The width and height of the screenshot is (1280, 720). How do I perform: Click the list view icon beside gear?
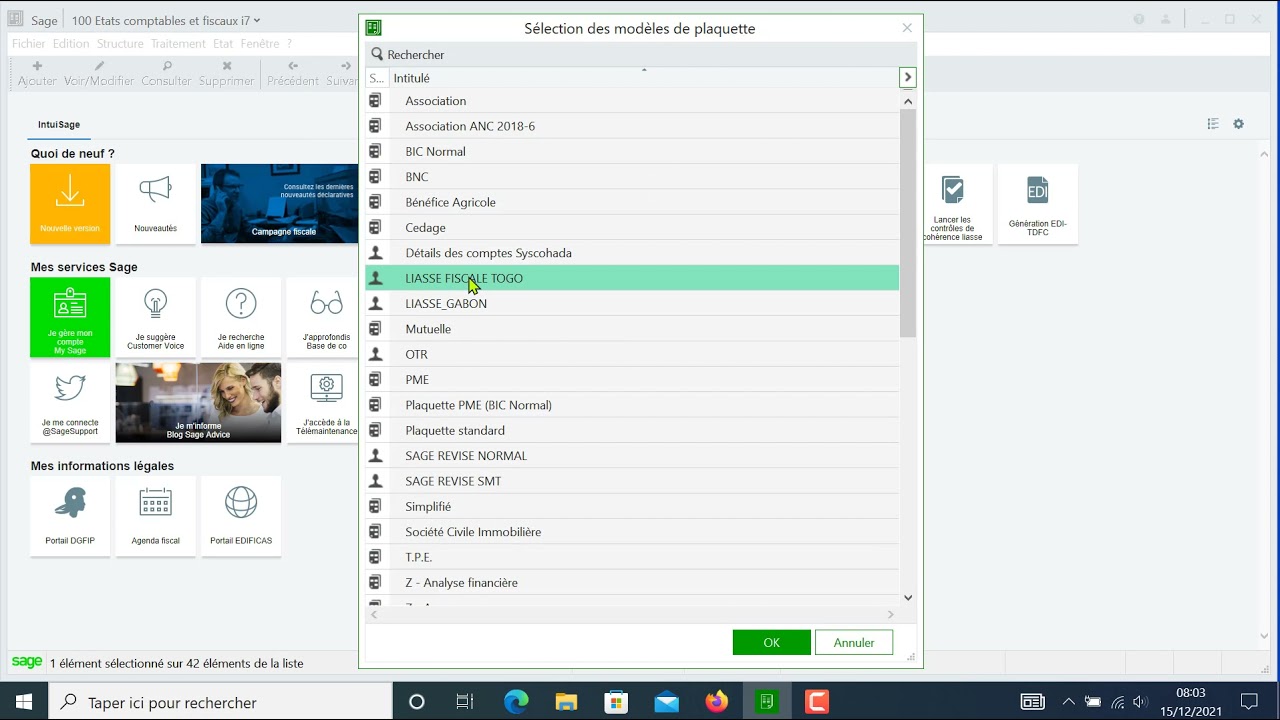click(x=1213, y=124)
